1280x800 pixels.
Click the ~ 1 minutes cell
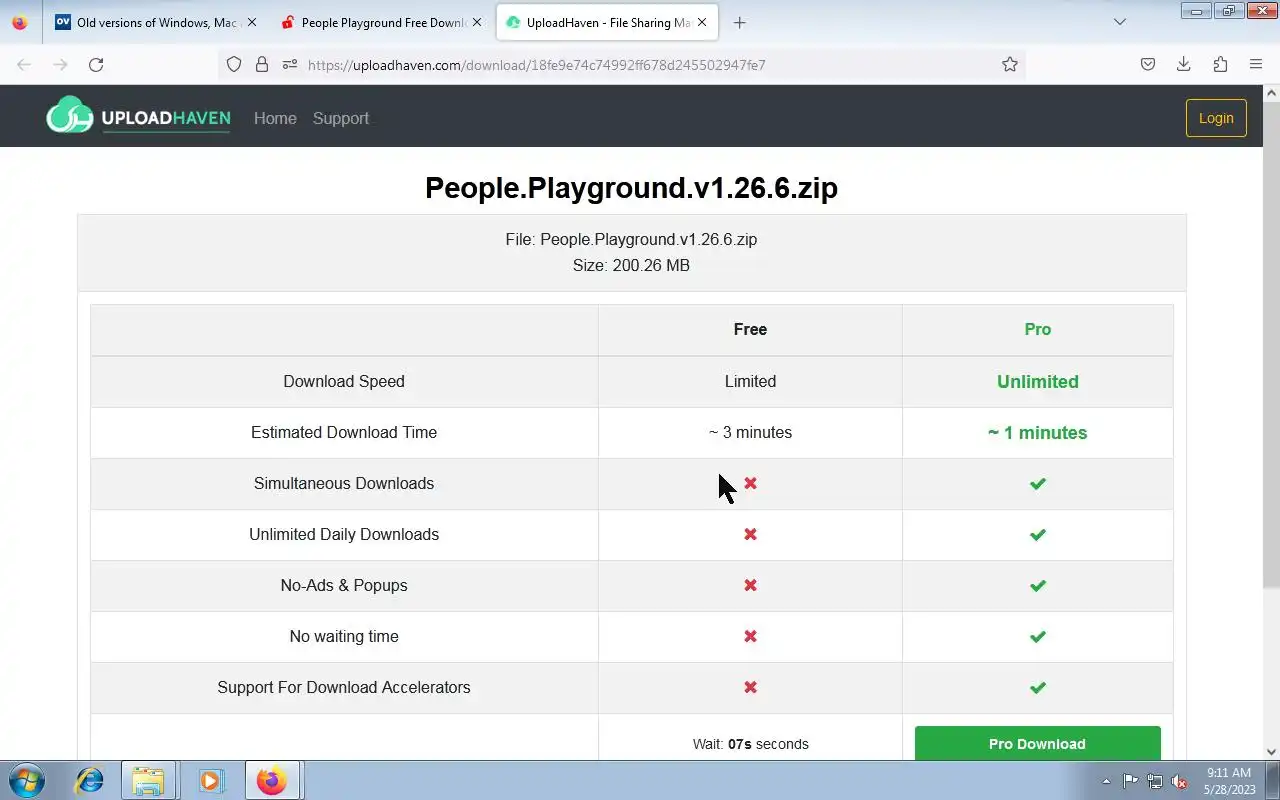[1038, 432]
